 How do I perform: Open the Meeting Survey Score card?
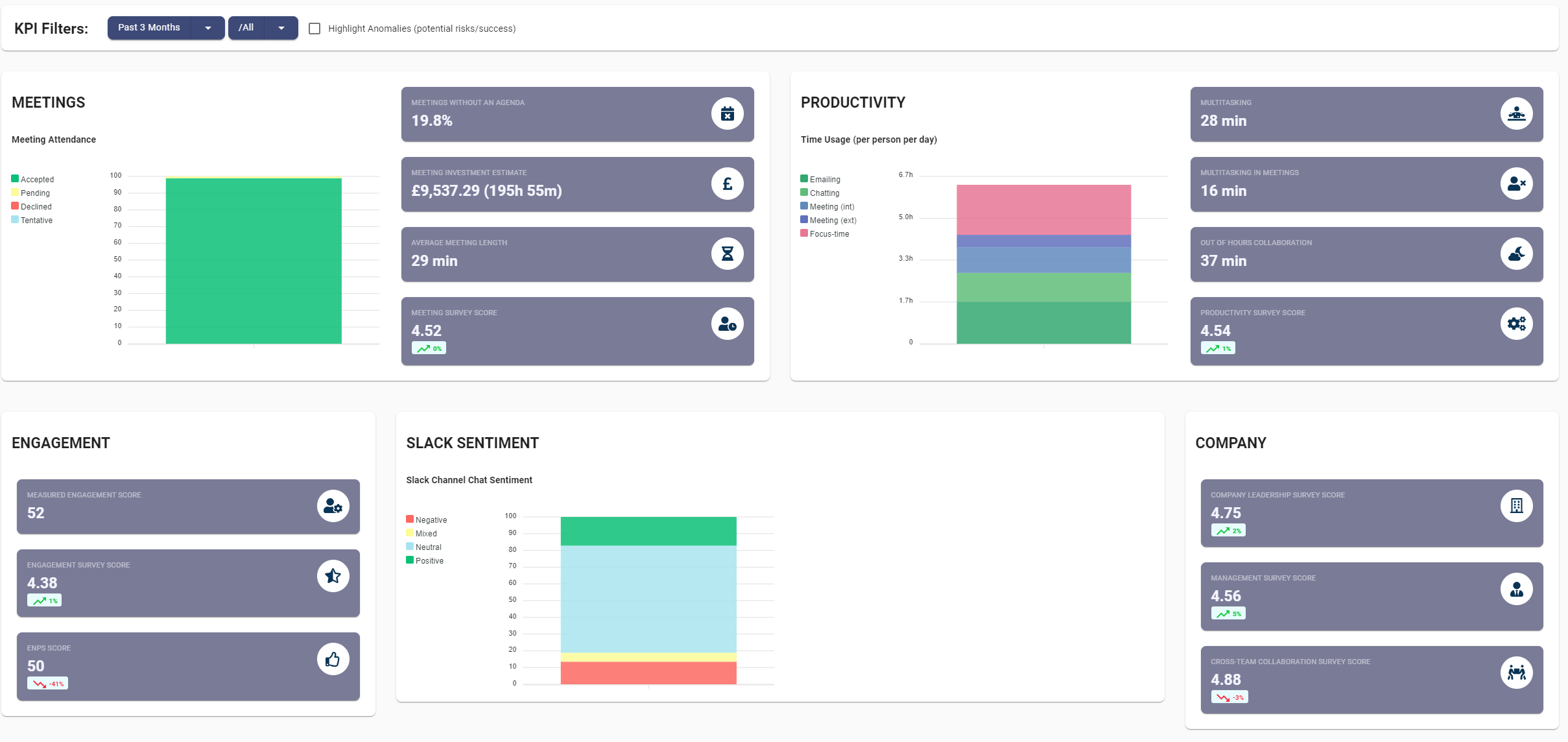(577, 331)
